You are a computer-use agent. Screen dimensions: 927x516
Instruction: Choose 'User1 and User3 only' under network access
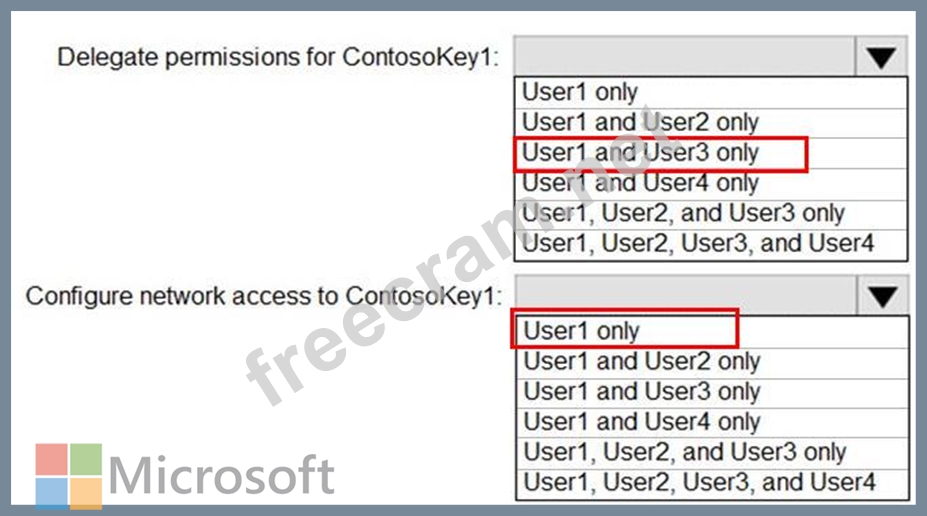coord(641,391)
